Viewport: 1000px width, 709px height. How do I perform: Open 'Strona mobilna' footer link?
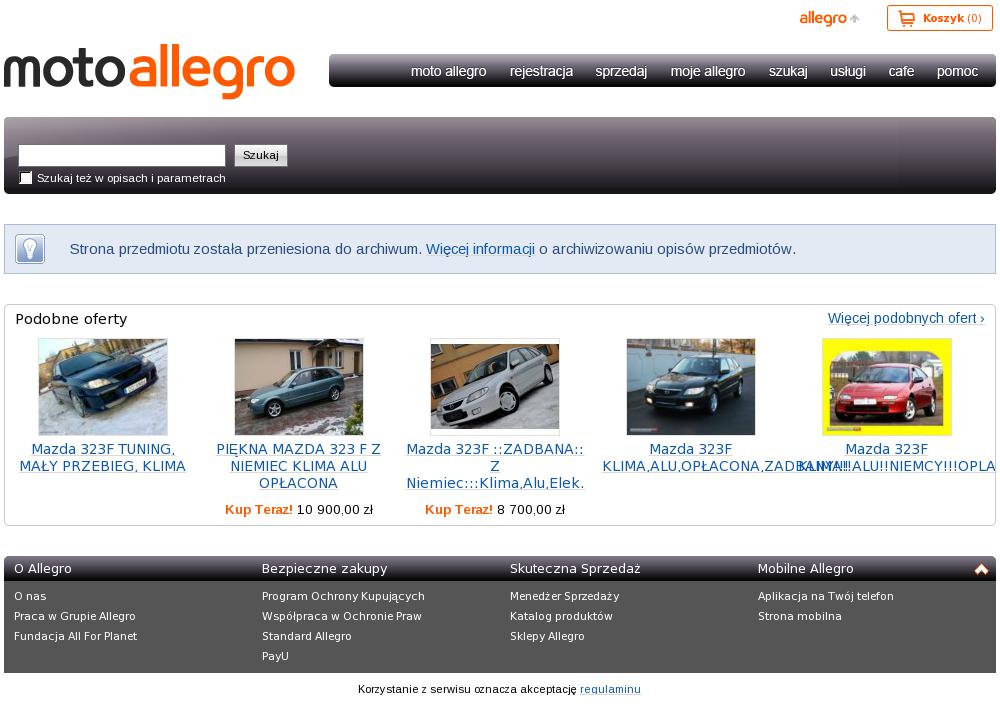pyautogui.click(x=800, y=616)
